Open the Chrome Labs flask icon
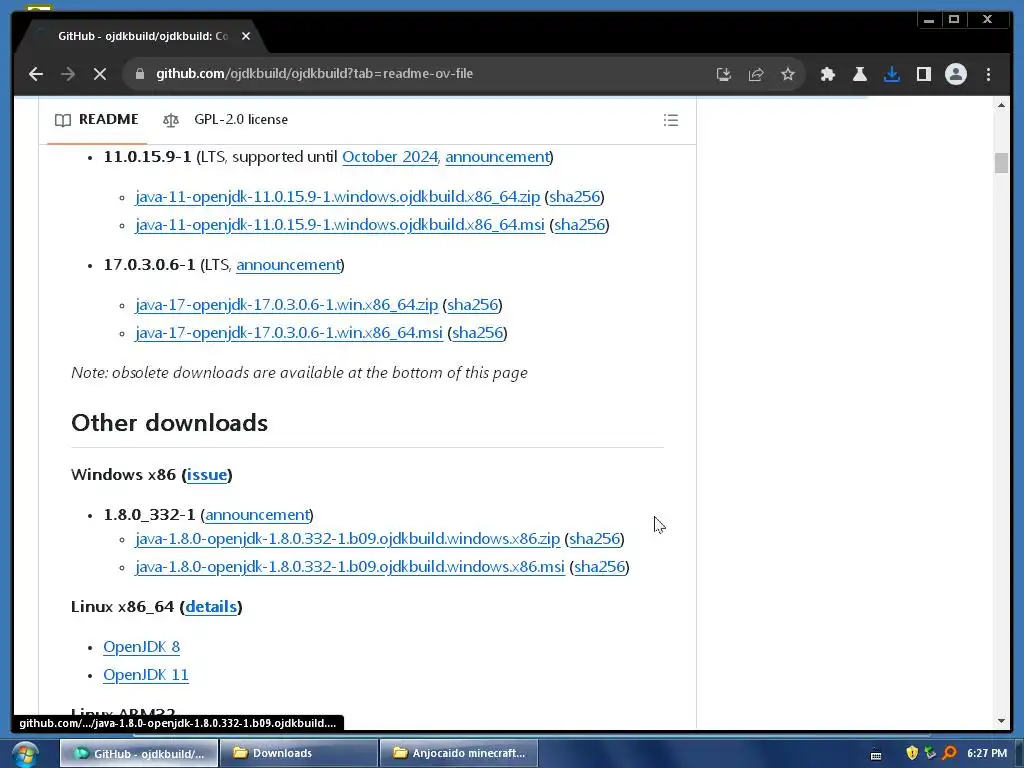 coord(859,74)
